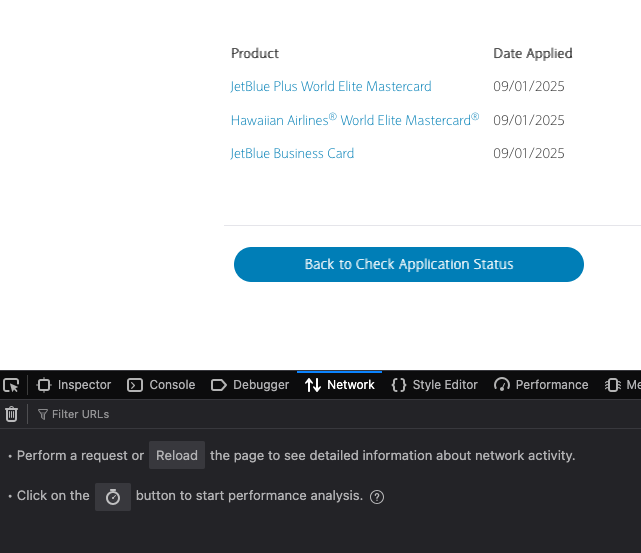Image resolution: width=641 pixels, height=553 pixels.
Task: Open the Console tab
Action: point(161,385)
